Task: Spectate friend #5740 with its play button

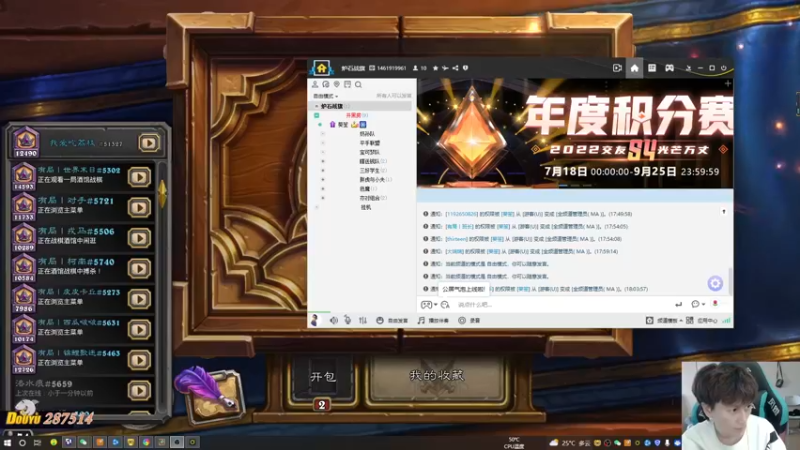Action: point(139,269)
